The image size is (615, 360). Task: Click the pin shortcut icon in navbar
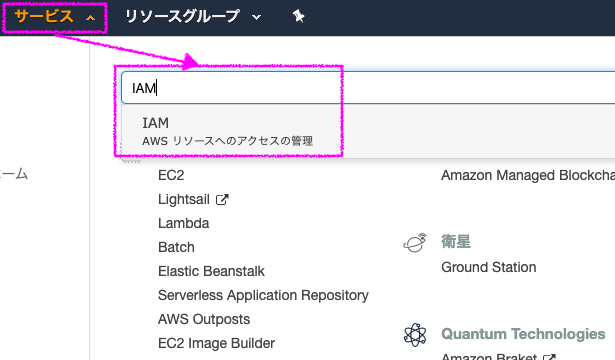tap(298, 16)
